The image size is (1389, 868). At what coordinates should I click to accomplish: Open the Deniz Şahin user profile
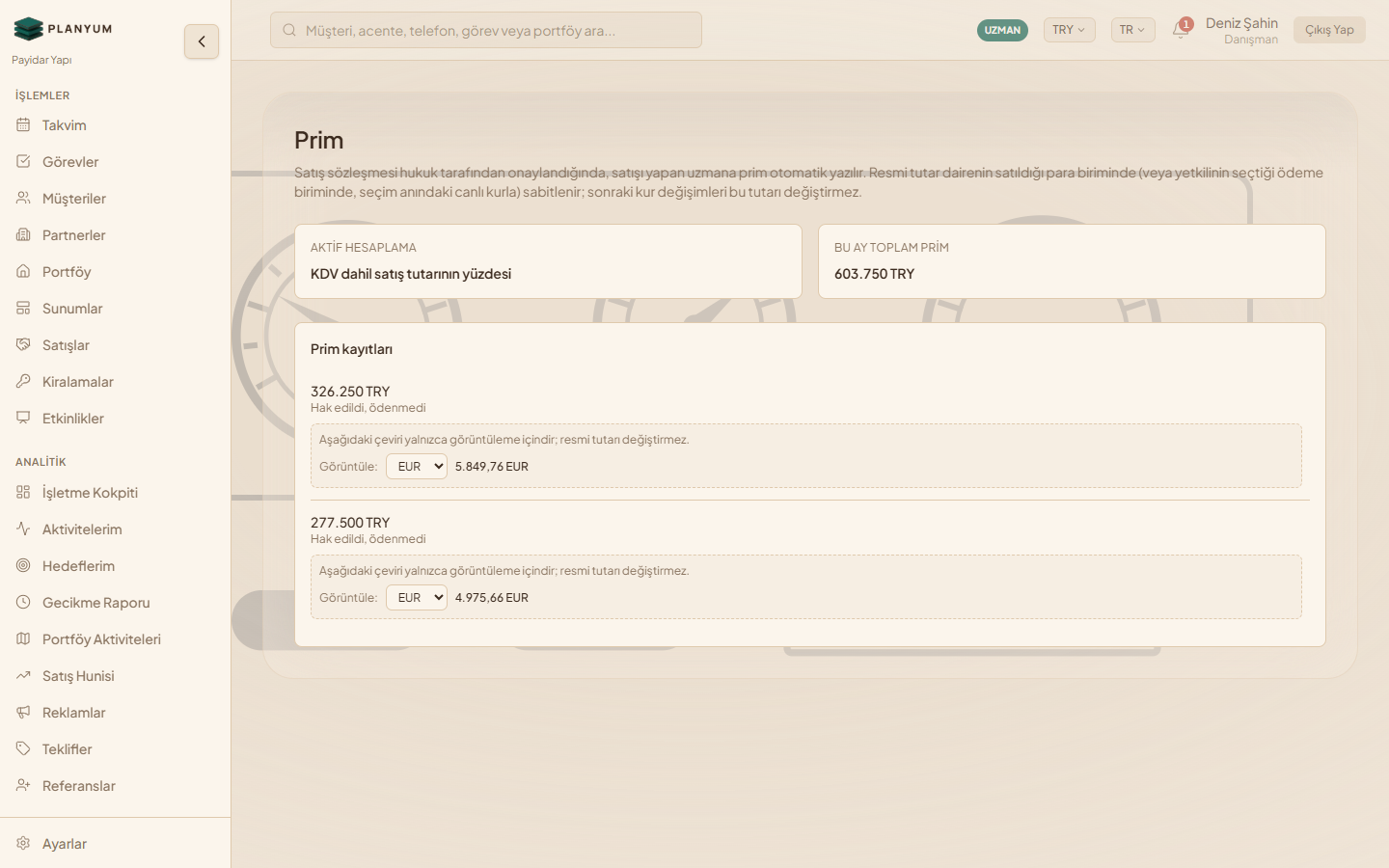pos(1240,30)
